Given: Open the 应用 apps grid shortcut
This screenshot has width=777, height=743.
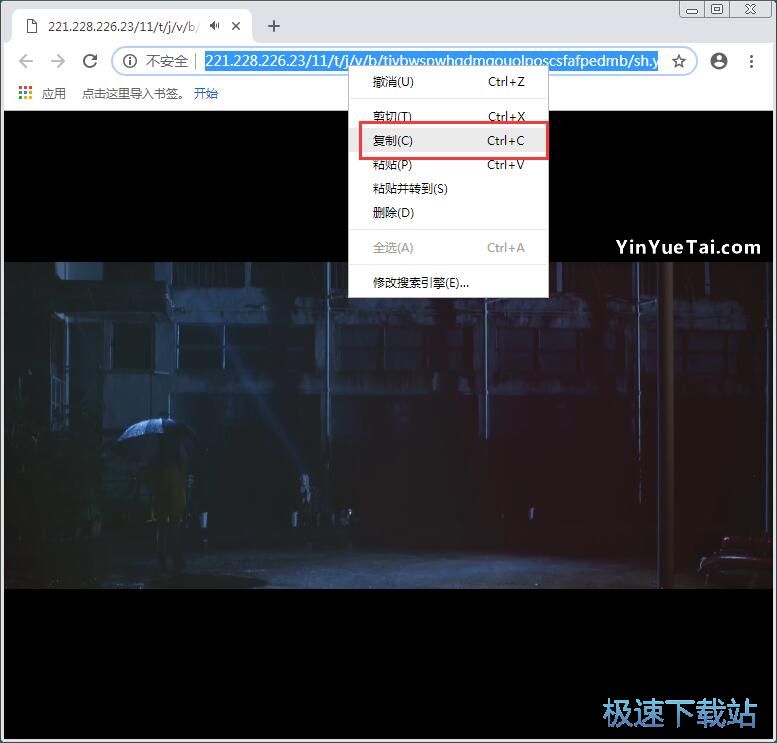Looking at the screenshot, I should (42, 93).
